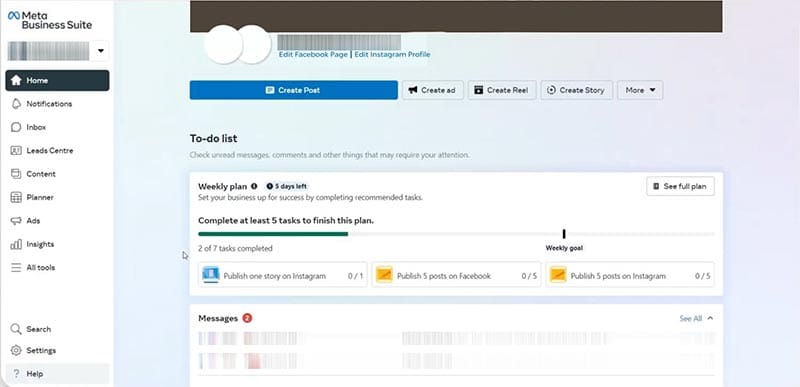Click the Edit Facebook Page link
Screen dimensions: 800x387
(x=313, y=55)
